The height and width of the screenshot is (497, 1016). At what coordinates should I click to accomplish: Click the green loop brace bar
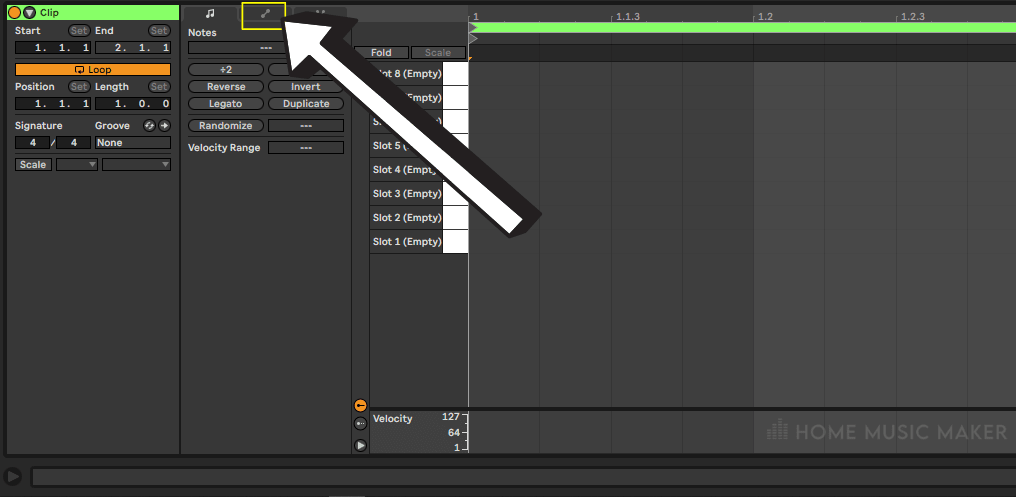745,28
